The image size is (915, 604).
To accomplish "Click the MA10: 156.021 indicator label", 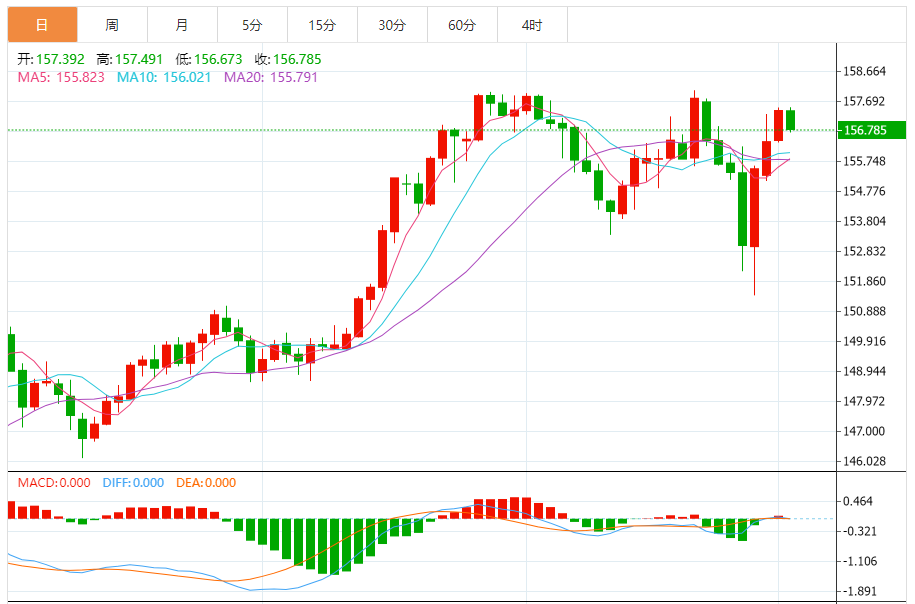I will 164,77.
